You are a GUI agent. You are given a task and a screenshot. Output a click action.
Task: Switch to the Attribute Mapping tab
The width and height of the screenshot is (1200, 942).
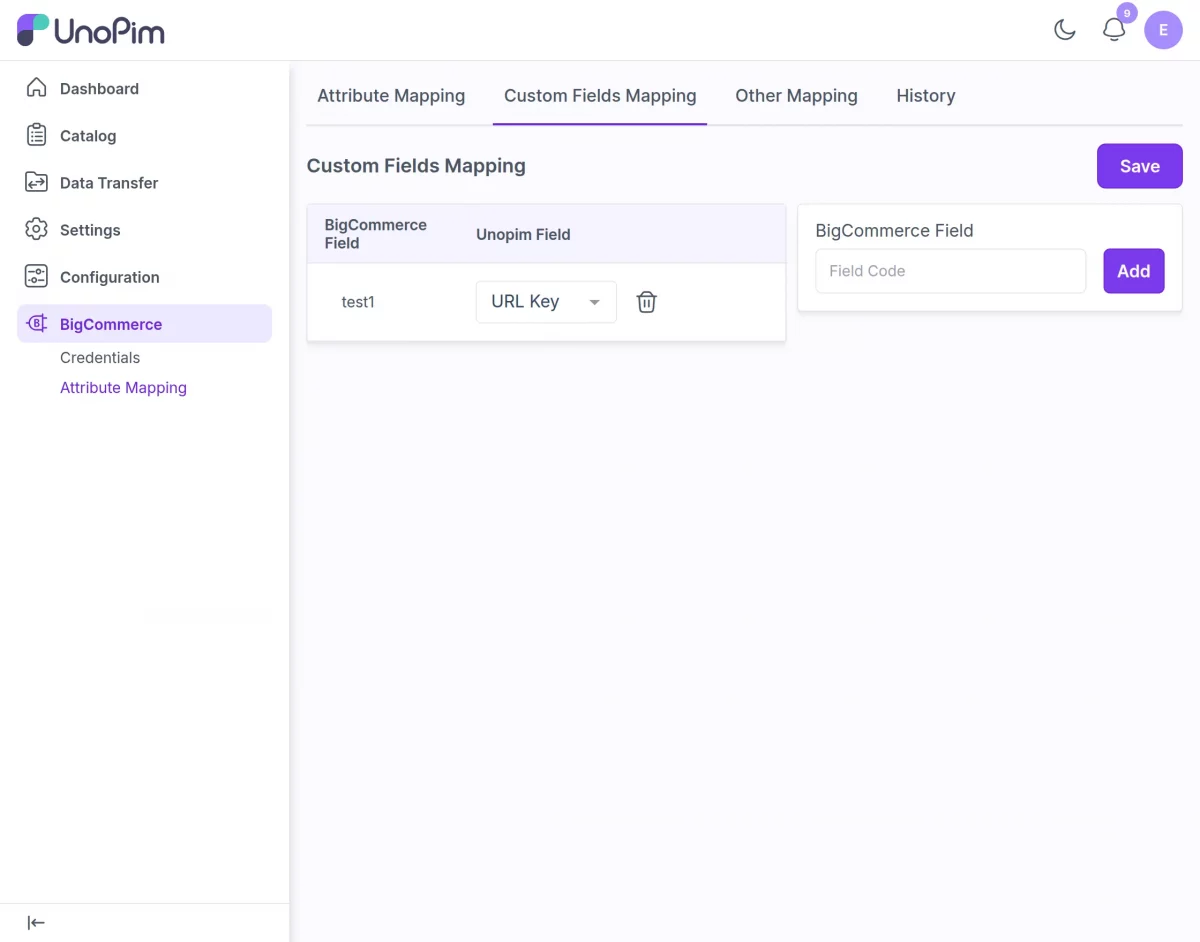391,95
